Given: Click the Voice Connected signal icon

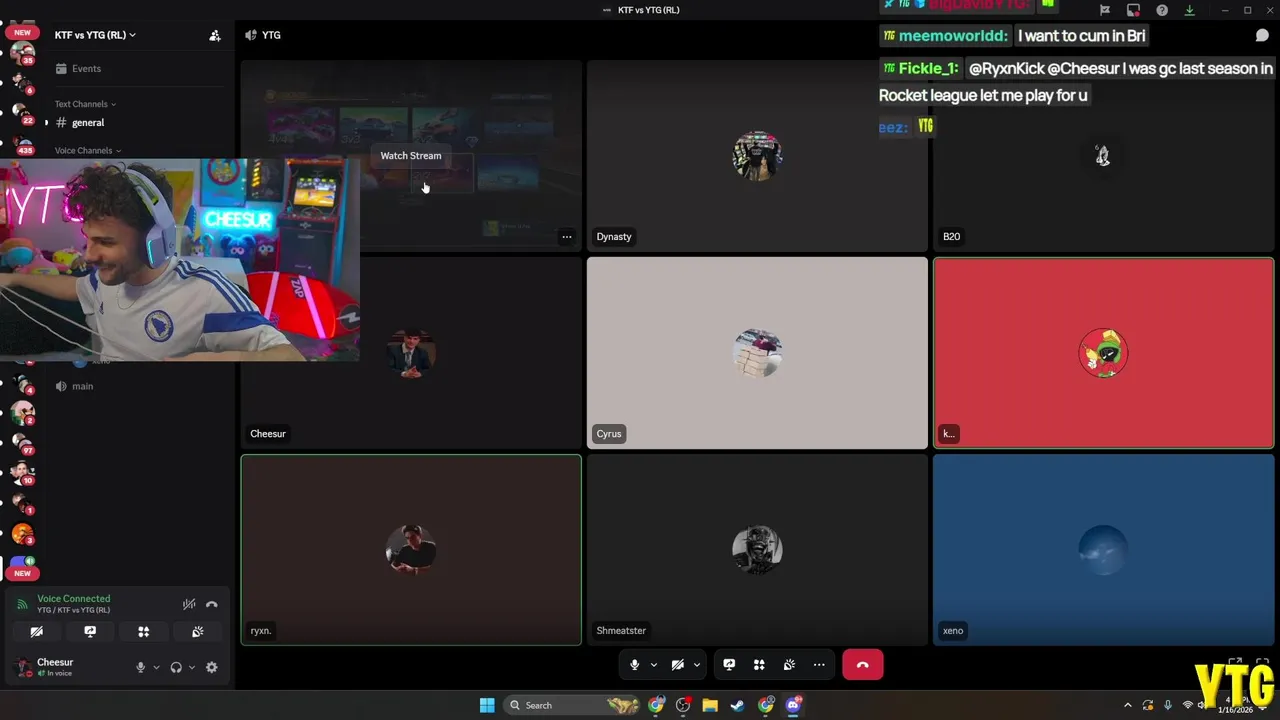Looking at the screenshot, I should tap(22, 604).
